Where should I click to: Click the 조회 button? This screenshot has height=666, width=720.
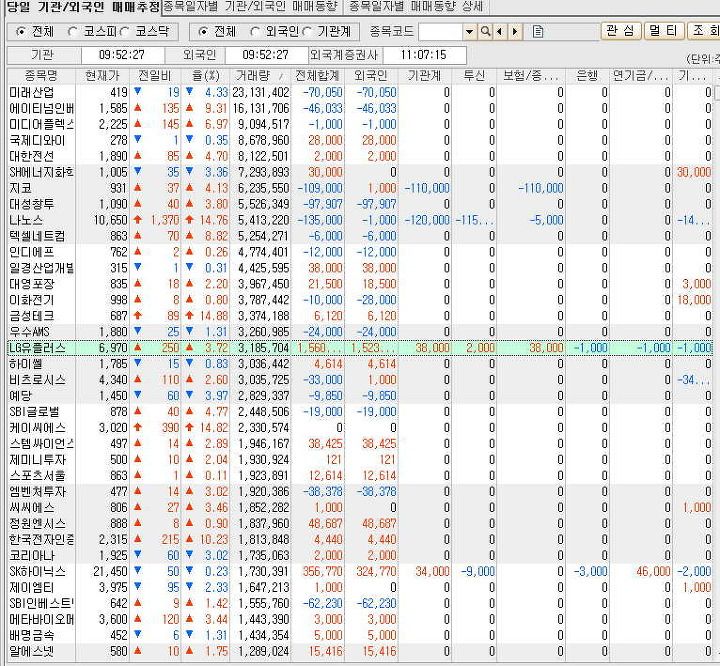point(703,31)
